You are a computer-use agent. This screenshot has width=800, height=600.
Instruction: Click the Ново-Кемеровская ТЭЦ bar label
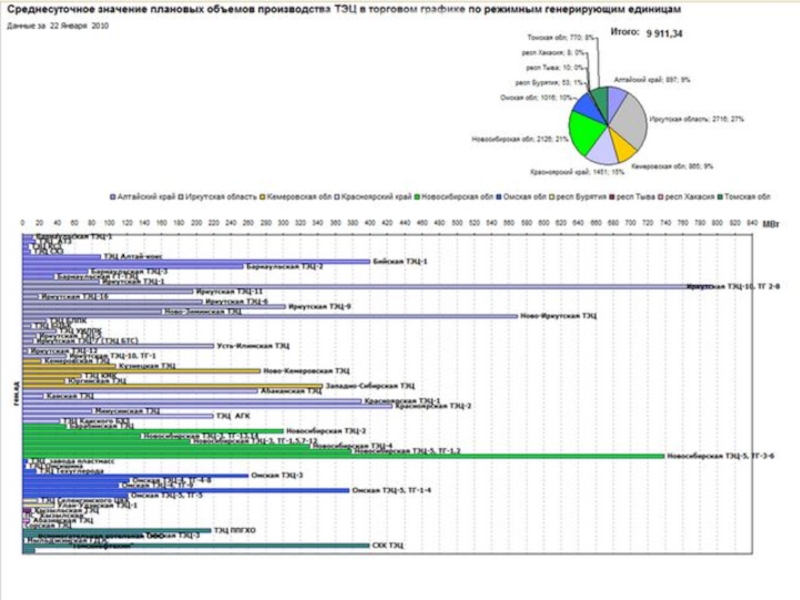pos(306,371)
